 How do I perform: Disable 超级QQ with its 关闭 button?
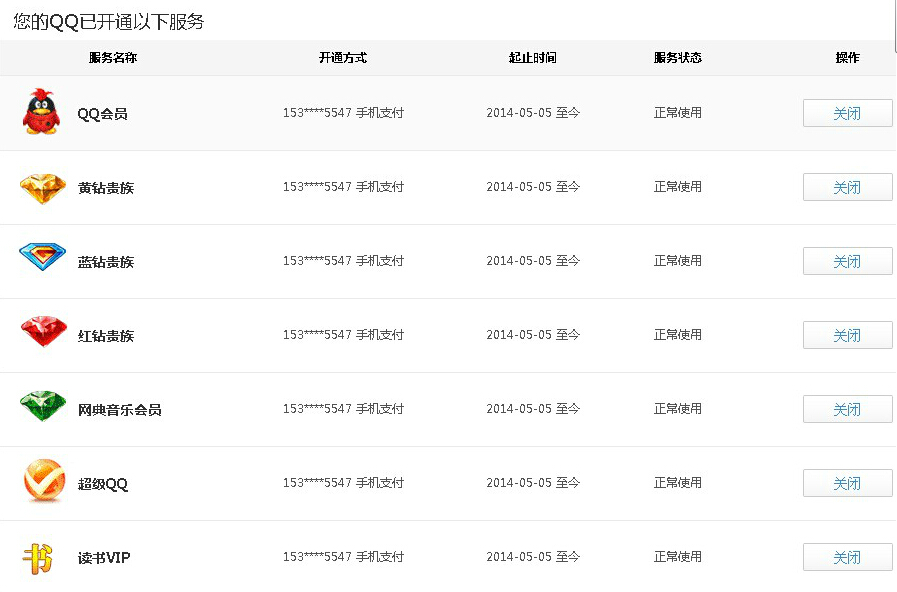click(x=847, y=483)
